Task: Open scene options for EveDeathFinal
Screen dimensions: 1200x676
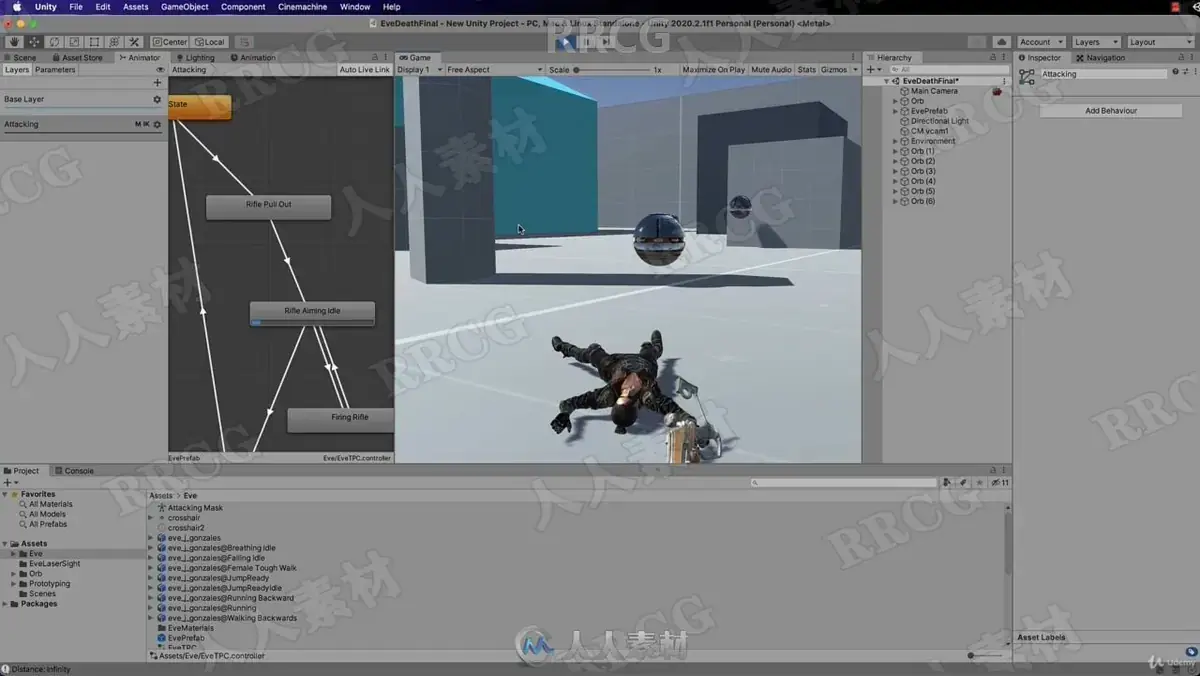Action: 1004,81
